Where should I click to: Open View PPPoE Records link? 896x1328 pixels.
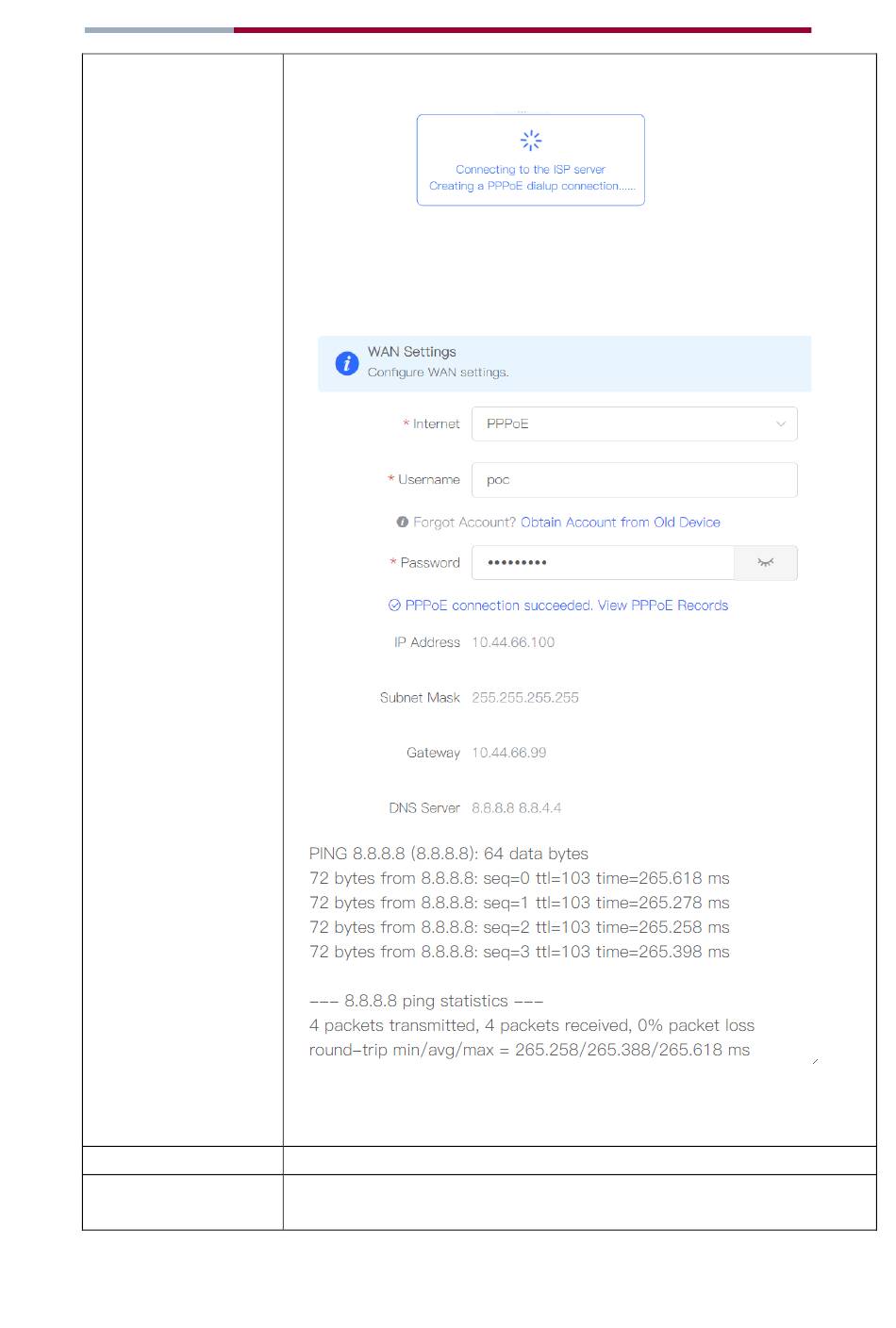coord(663,606)
